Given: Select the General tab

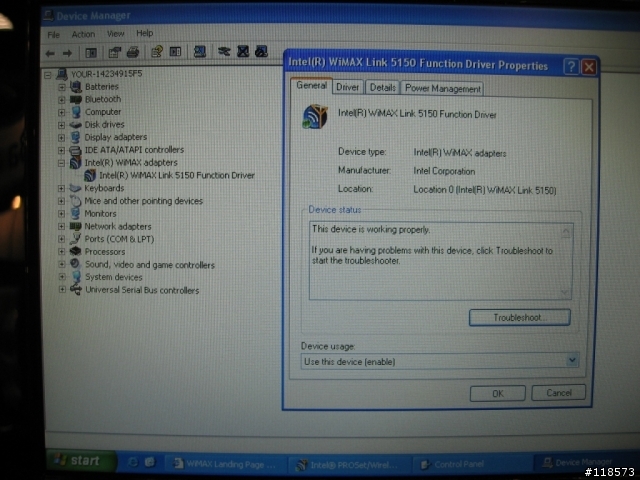Looking at the screenshot, I should click(311, 85).
